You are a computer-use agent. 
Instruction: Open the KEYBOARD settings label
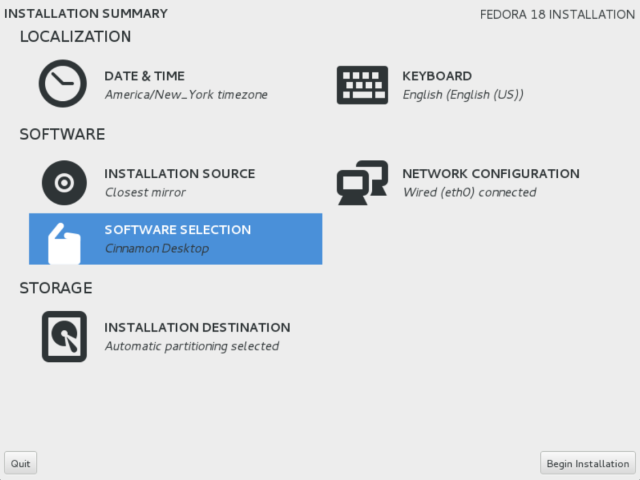(437, 76)
